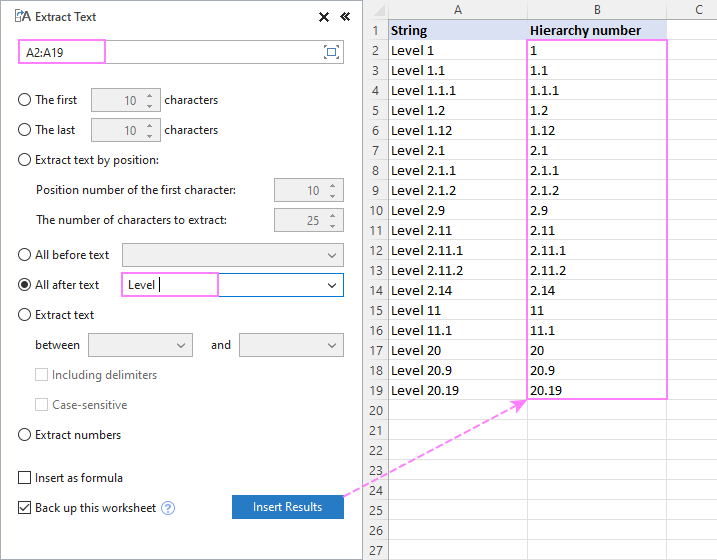Screen dimensions: 717x560
Task: Open help icon beside Back up worksheet
Action: click(x=168, y=508)
